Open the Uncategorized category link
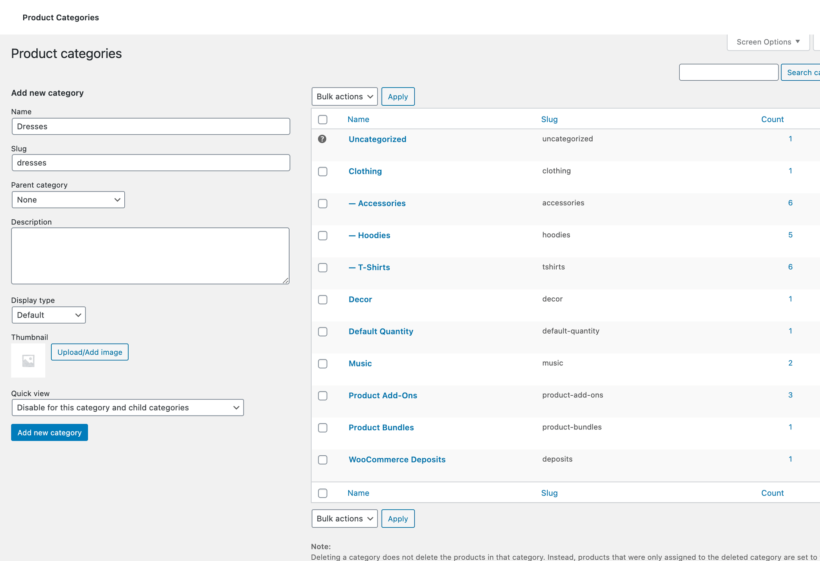Screen dimensions: 820x561 (x=377, y=139)
